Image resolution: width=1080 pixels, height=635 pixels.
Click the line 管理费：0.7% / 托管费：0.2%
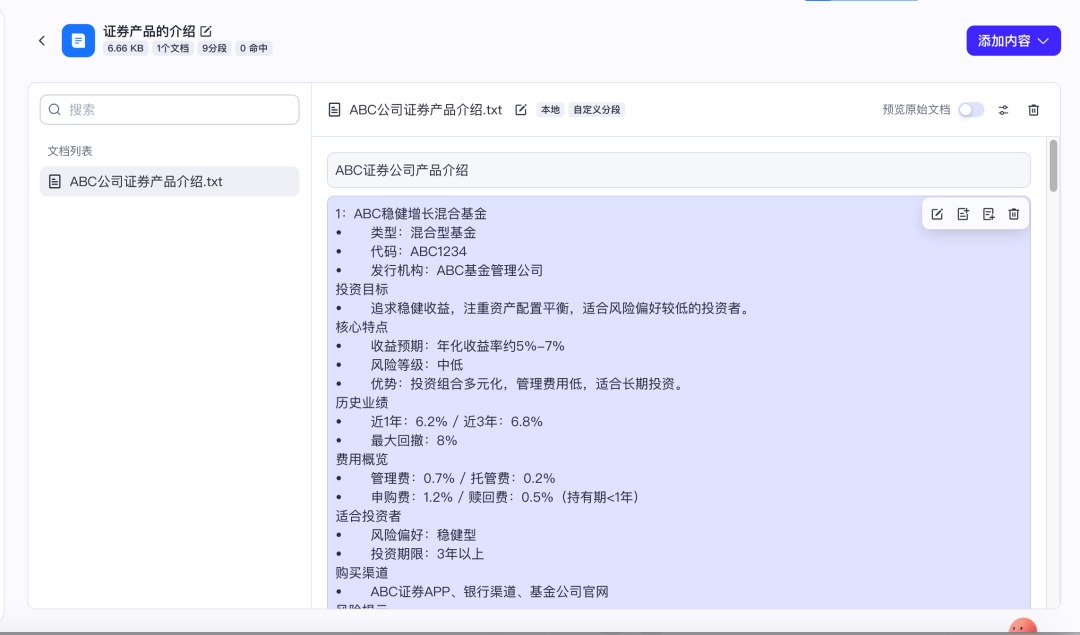[462, 479]
